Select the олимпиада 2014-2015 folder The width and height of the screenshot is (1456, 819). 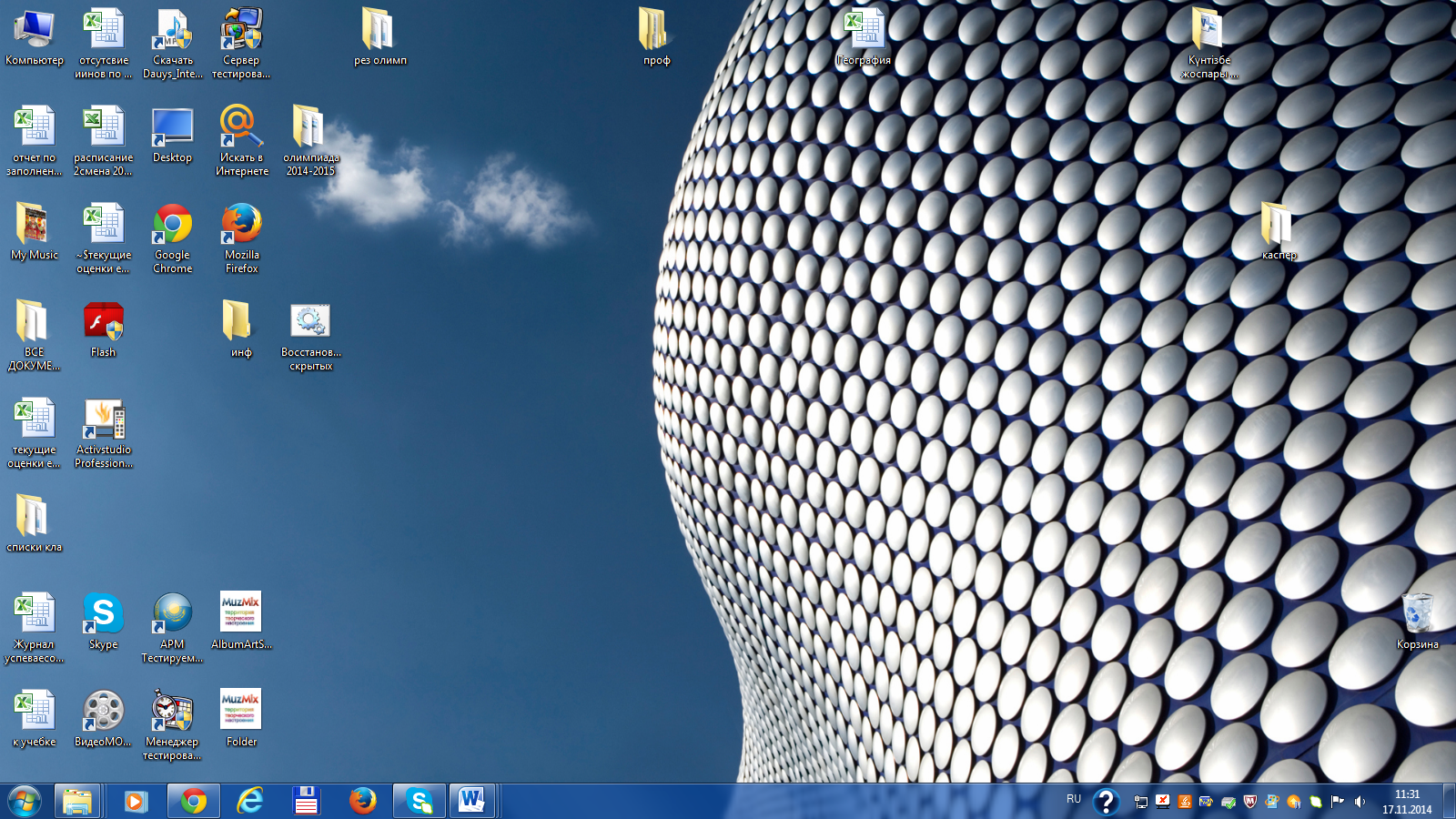[x=310, y=141]
